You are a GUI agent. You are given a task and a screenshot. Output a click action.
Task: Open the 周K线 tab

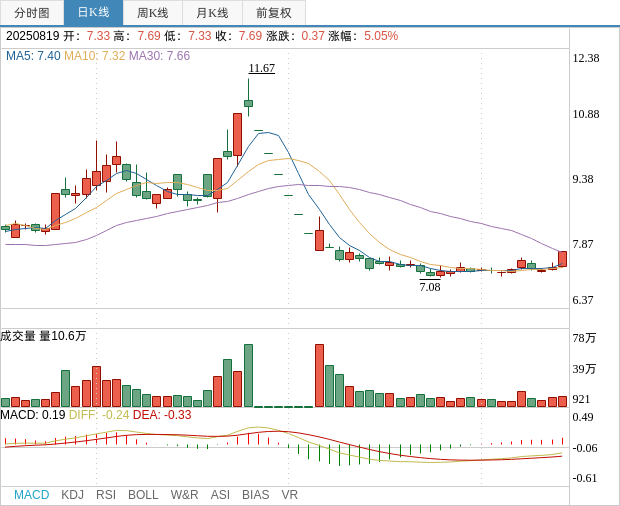tap(153, 13)
